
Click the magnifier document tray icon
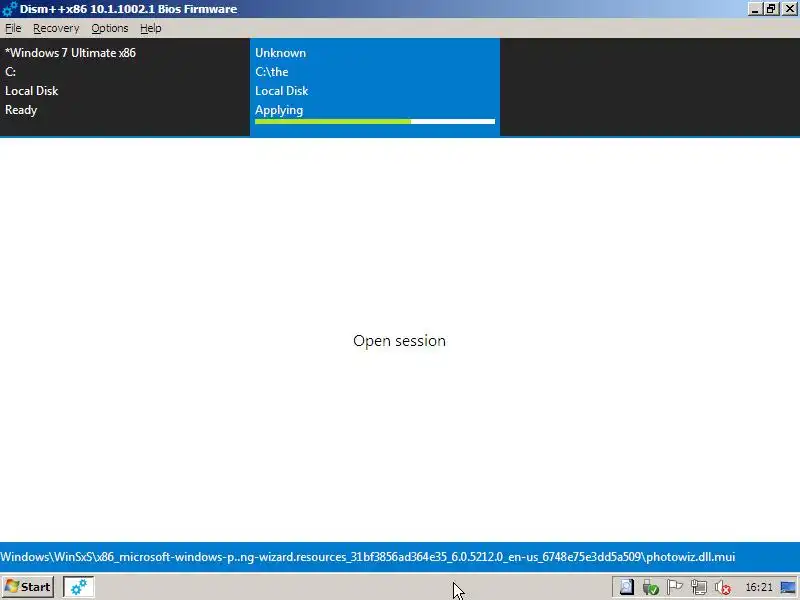[x=627, y=587]
